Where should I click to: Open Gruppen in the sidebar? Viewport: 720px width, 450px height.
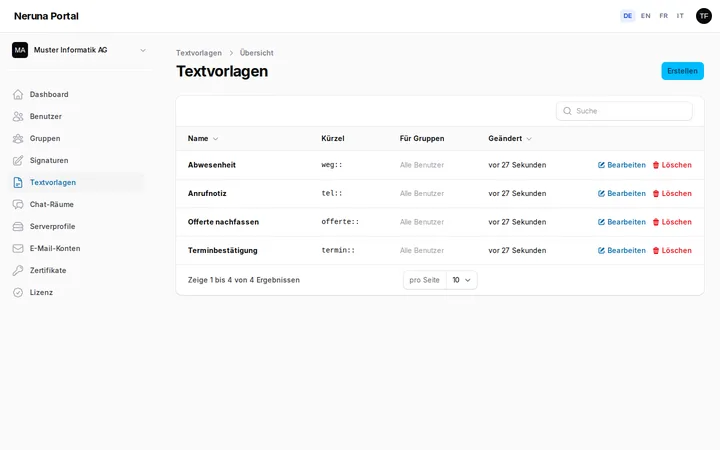[77, 139]
